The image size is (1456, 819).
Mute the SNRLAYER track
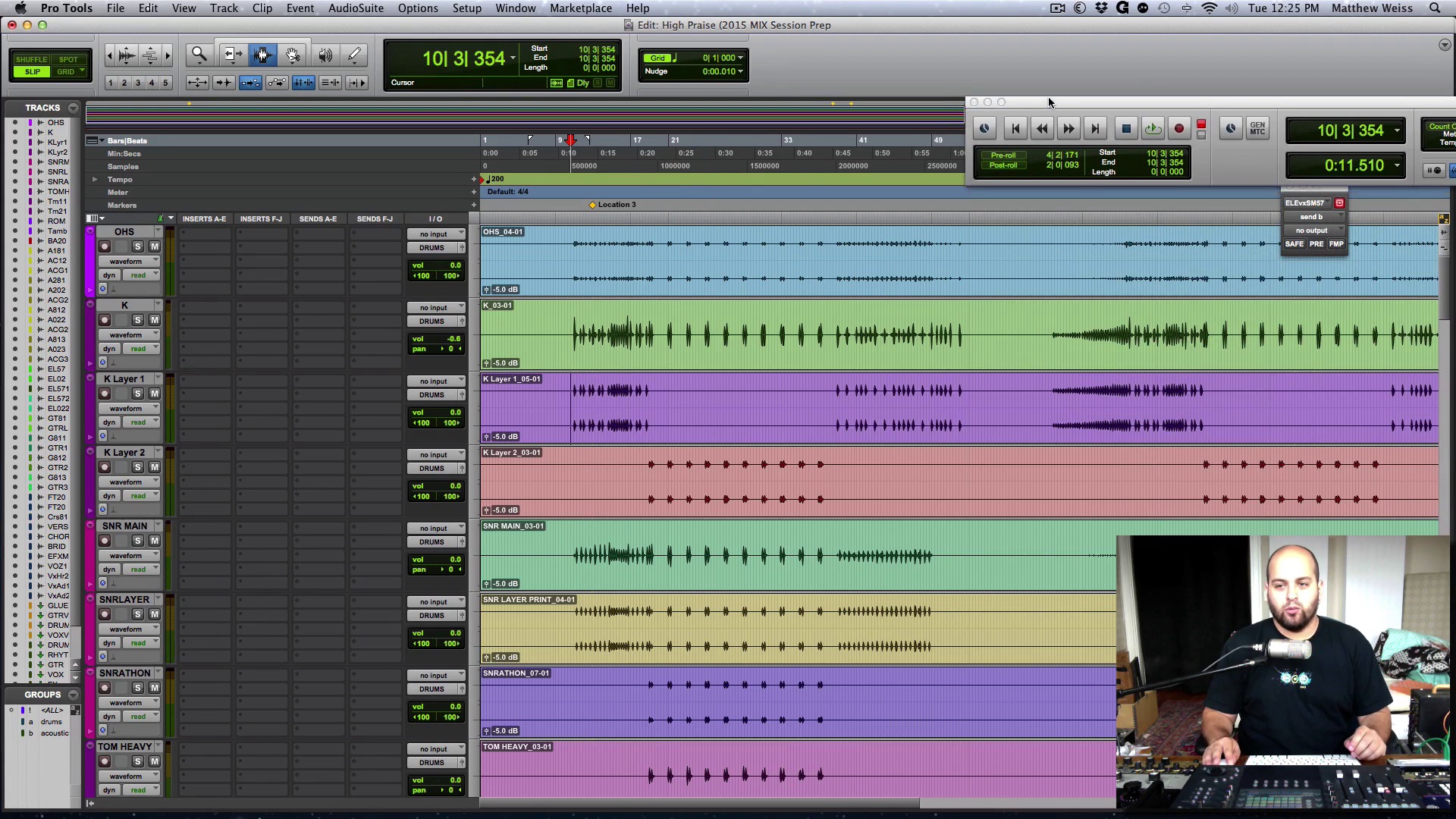click(155, 614)
